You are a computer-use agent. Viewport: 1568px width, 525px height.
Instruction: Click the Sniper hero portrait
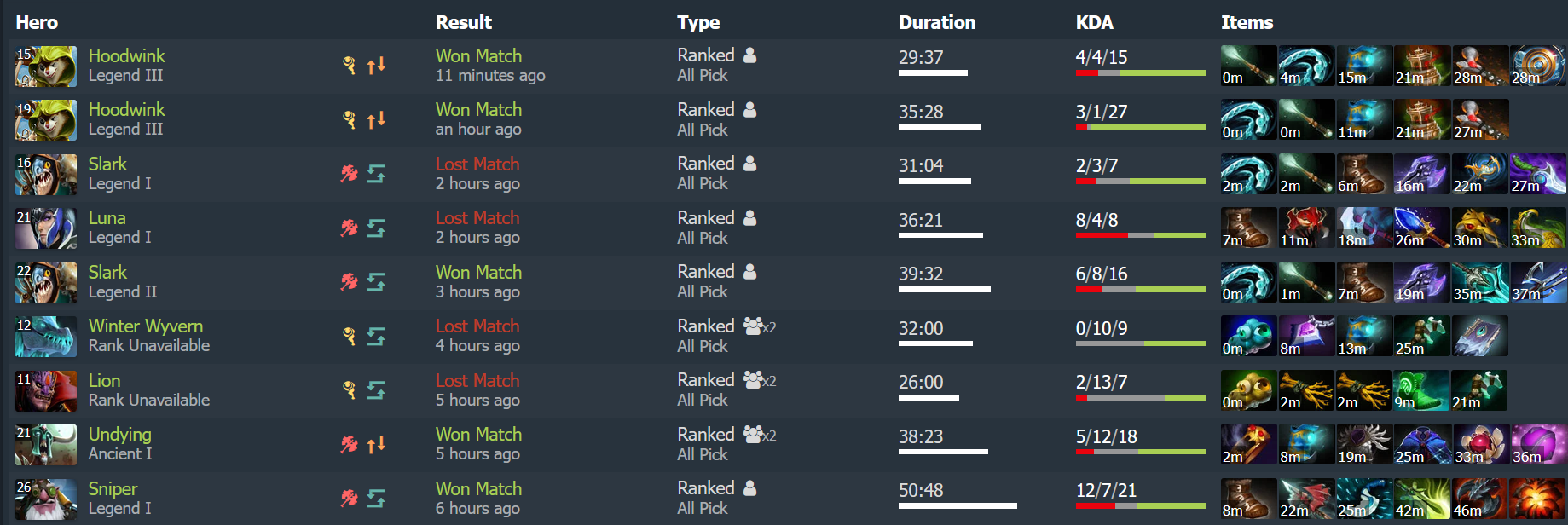46,499
